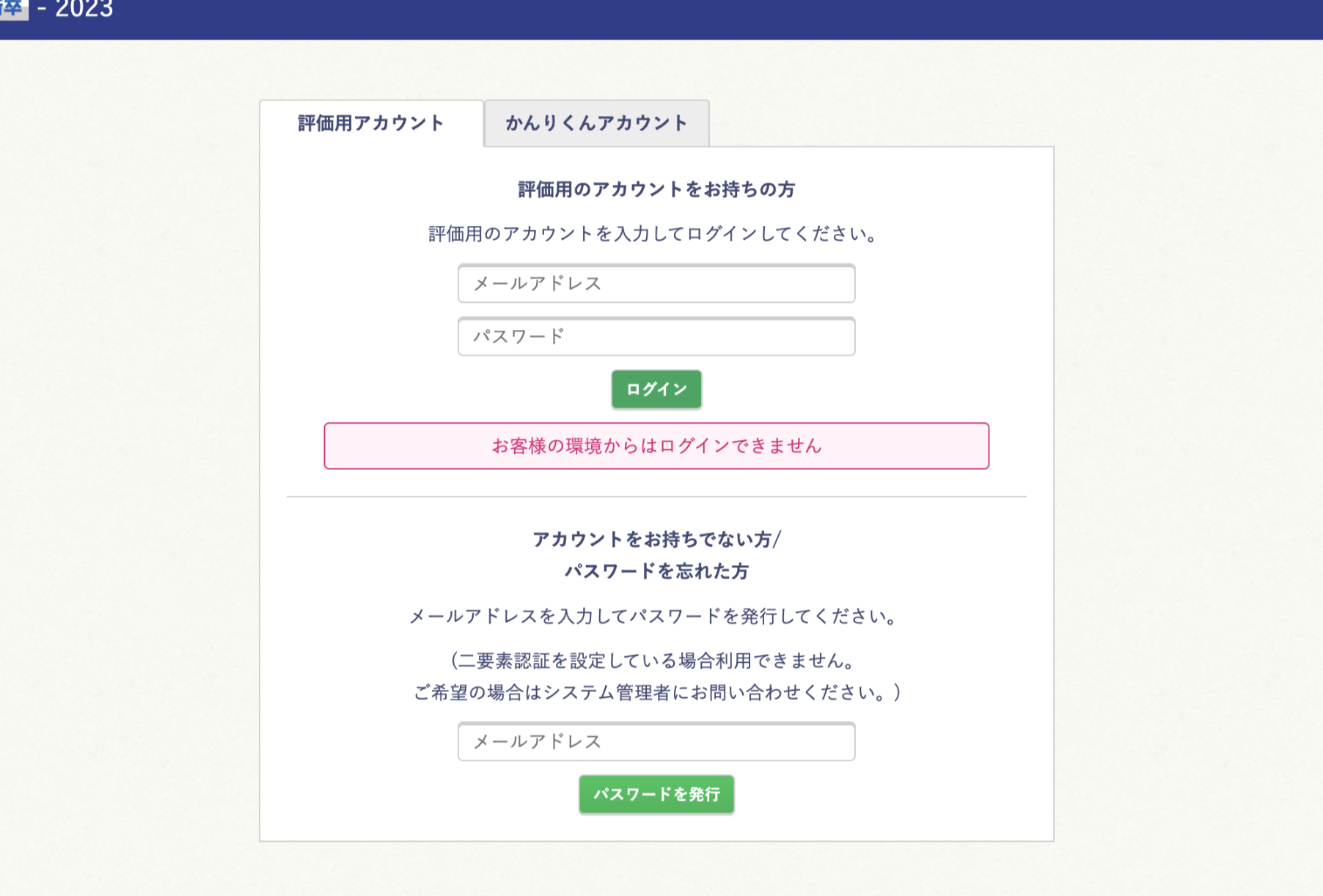Image resolution: width=1323 pixels, height=896 pixels.
Task: Click the "- 2023" header text
Action: tap(84, 10)
